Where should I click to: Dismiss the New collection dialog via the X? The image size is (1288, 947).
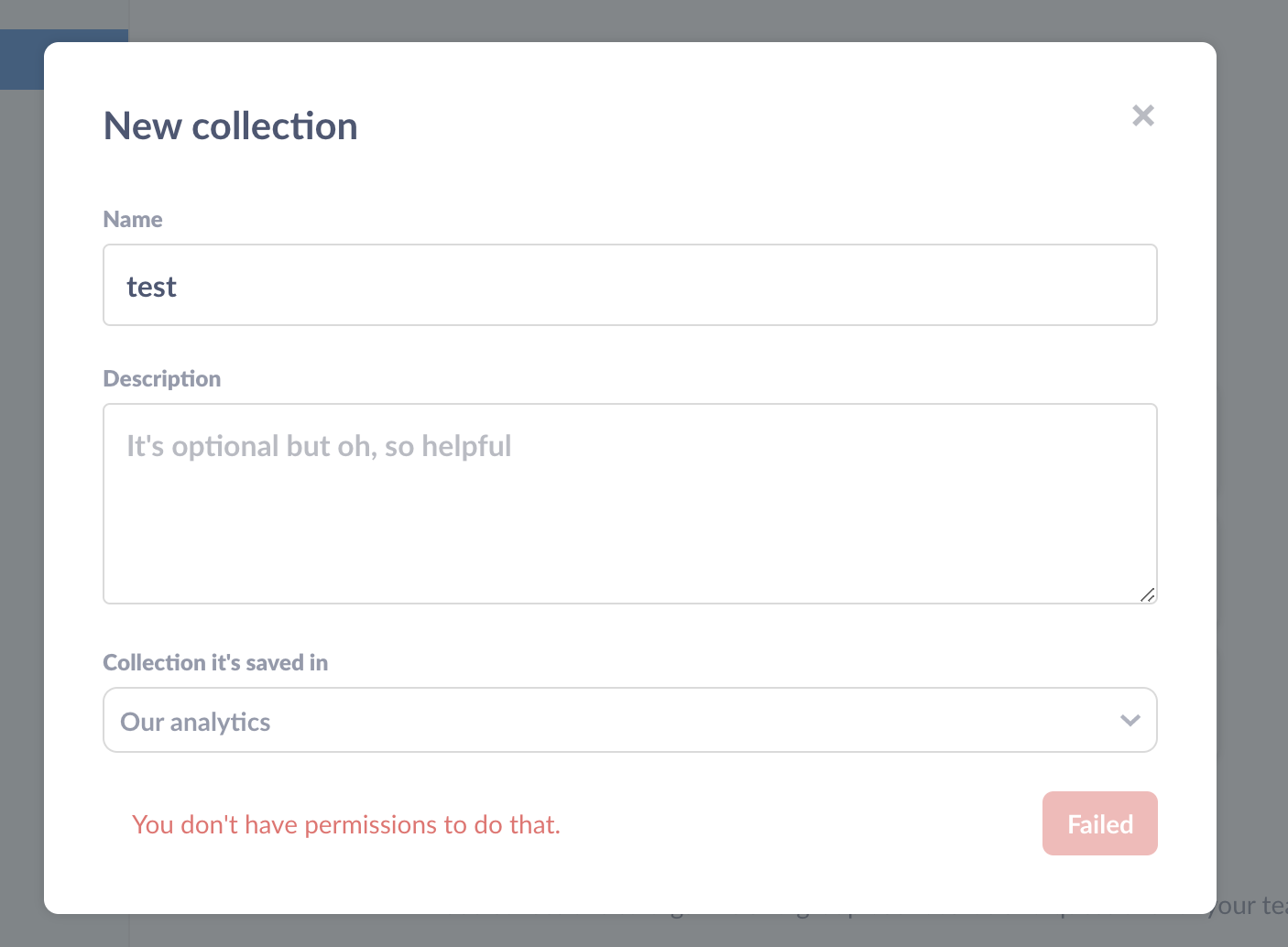tap(1142, 115)
